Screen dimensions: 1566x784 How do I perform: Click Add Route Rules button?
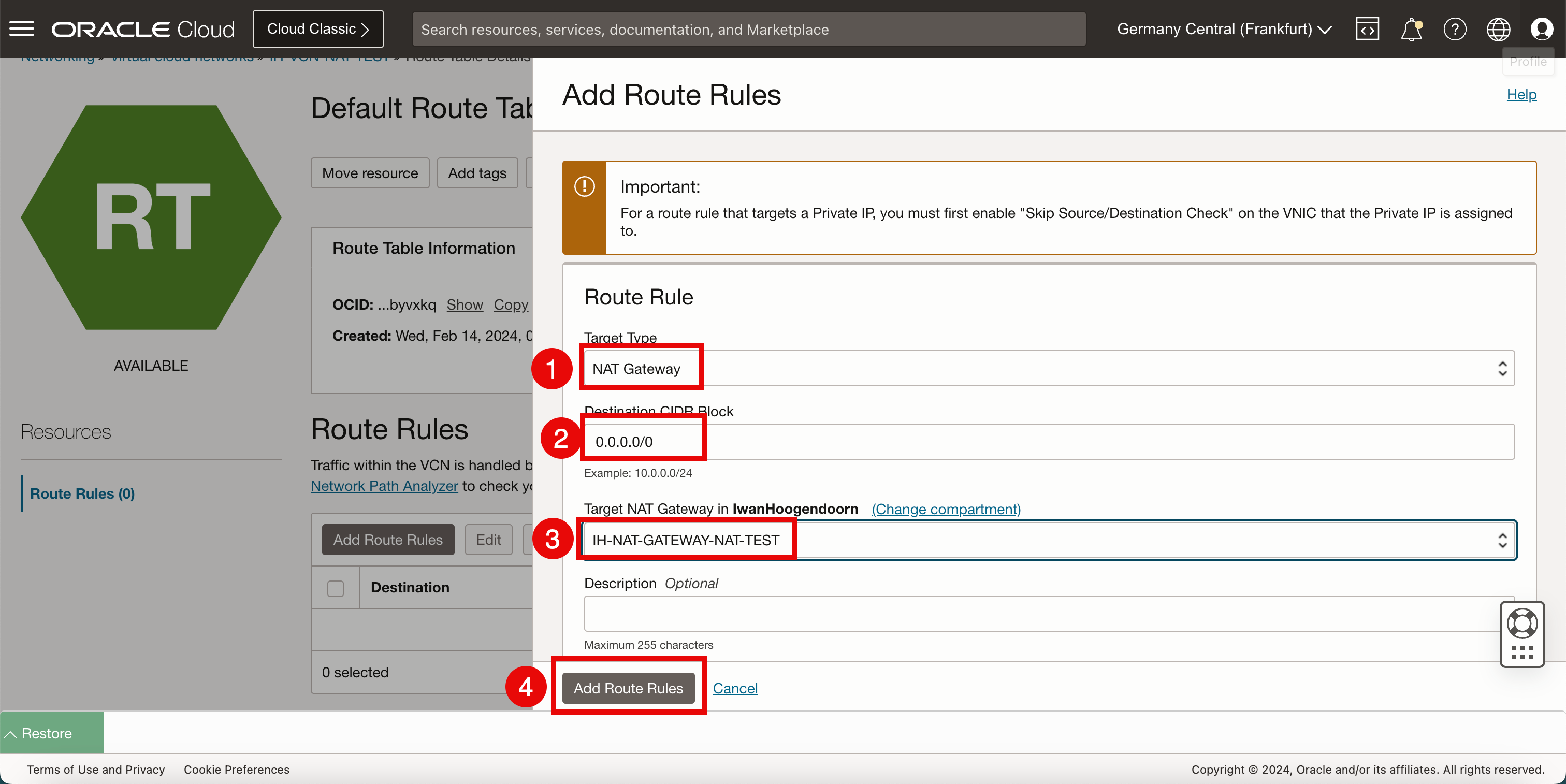[x=628, y=688]
